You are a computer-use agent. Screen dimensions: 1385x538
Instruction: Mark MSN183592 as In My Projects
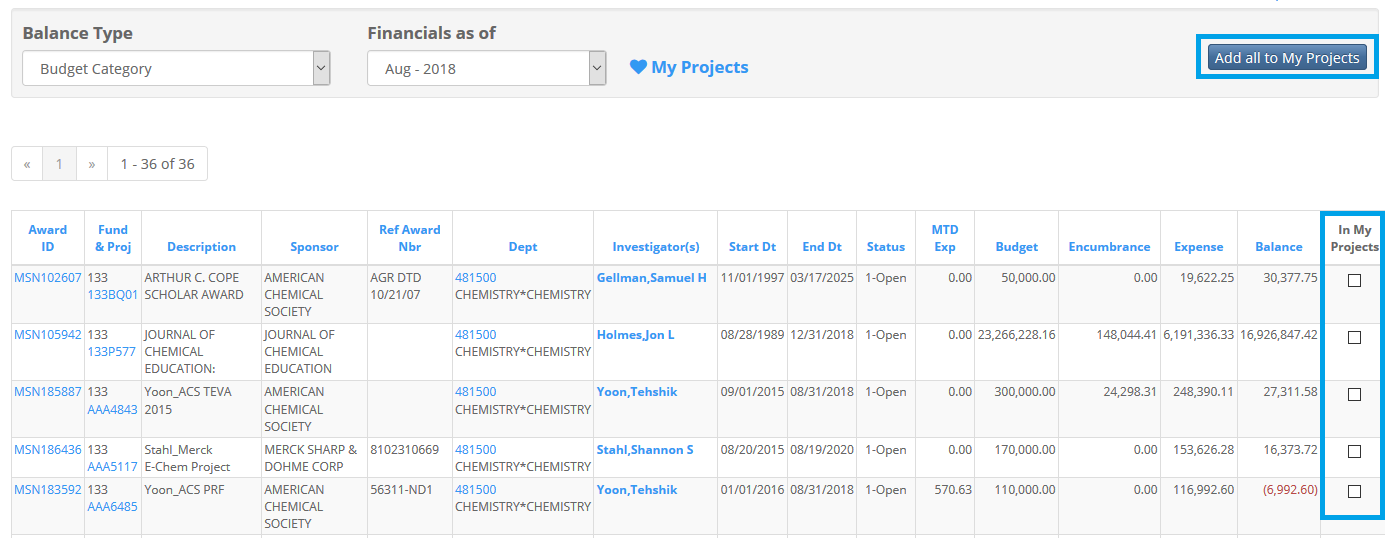tap(1354, 492)
